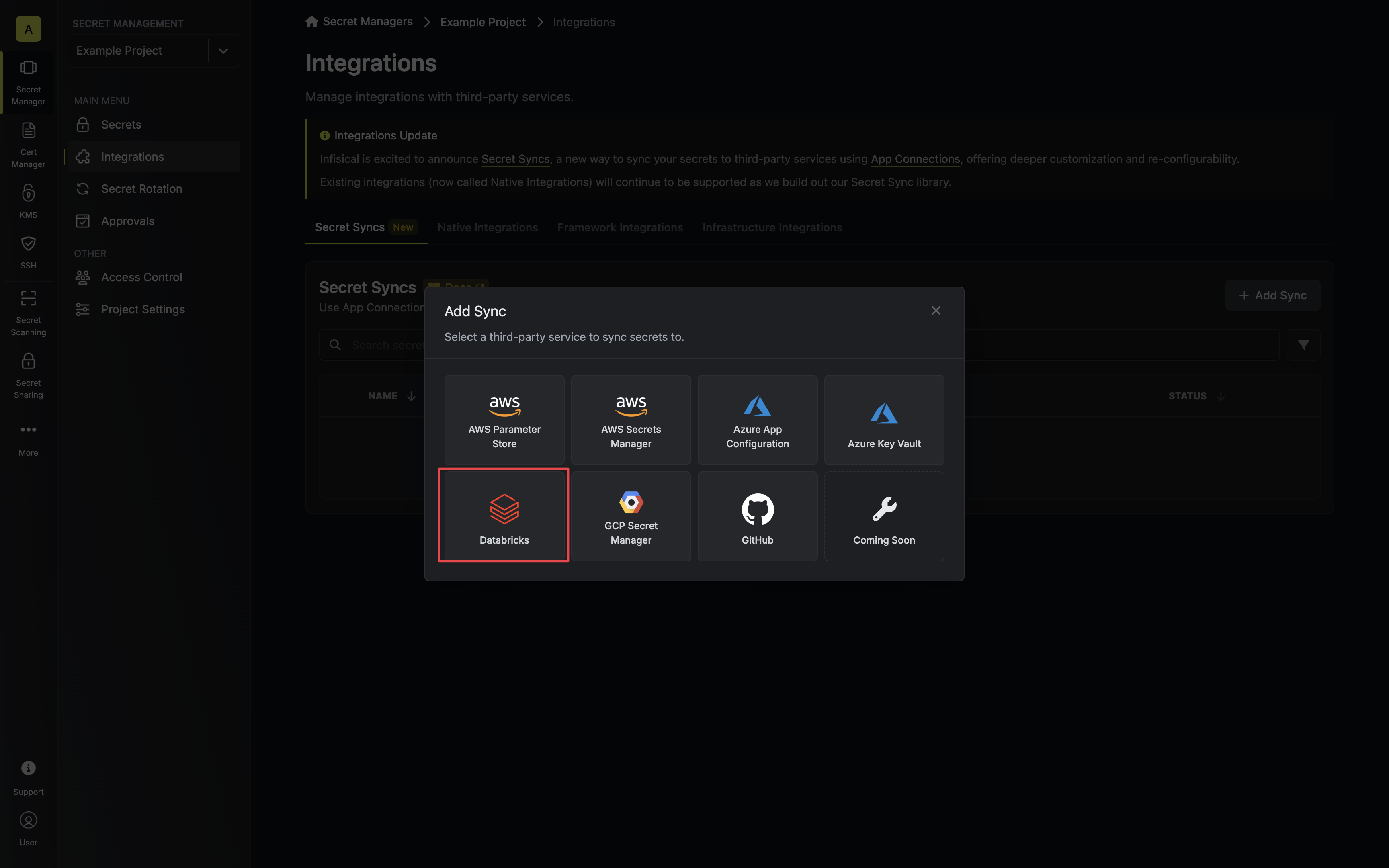1389x868 pixels.
Task: Expand the Example Project selector
Action: pos(223,51)
